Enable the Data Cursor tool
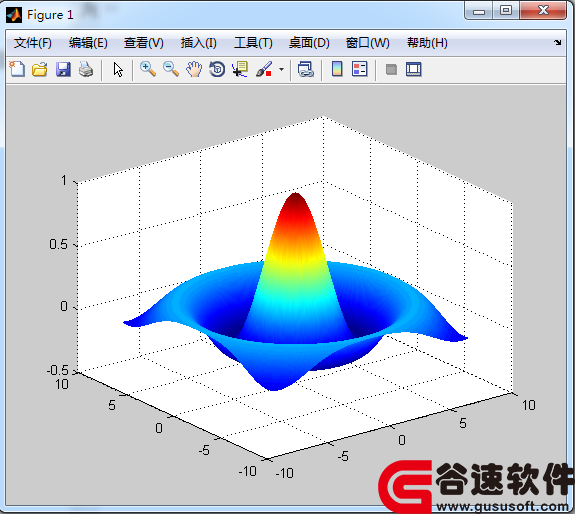 240,69
